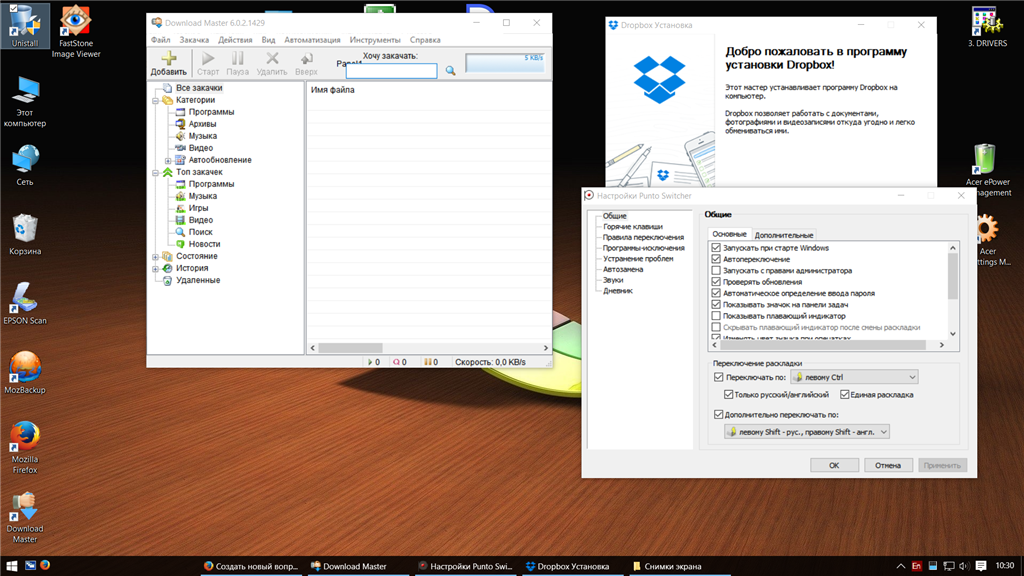Select Все закачки in the tree
1024x576 pixels.
point(199,88)
